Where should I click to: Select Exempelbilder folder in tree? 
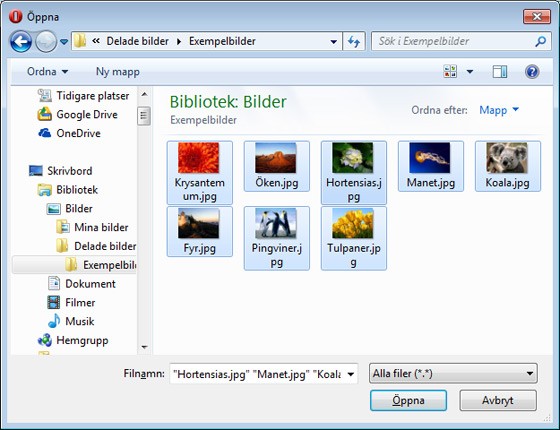pyautogui.click(x=74, y=265)
